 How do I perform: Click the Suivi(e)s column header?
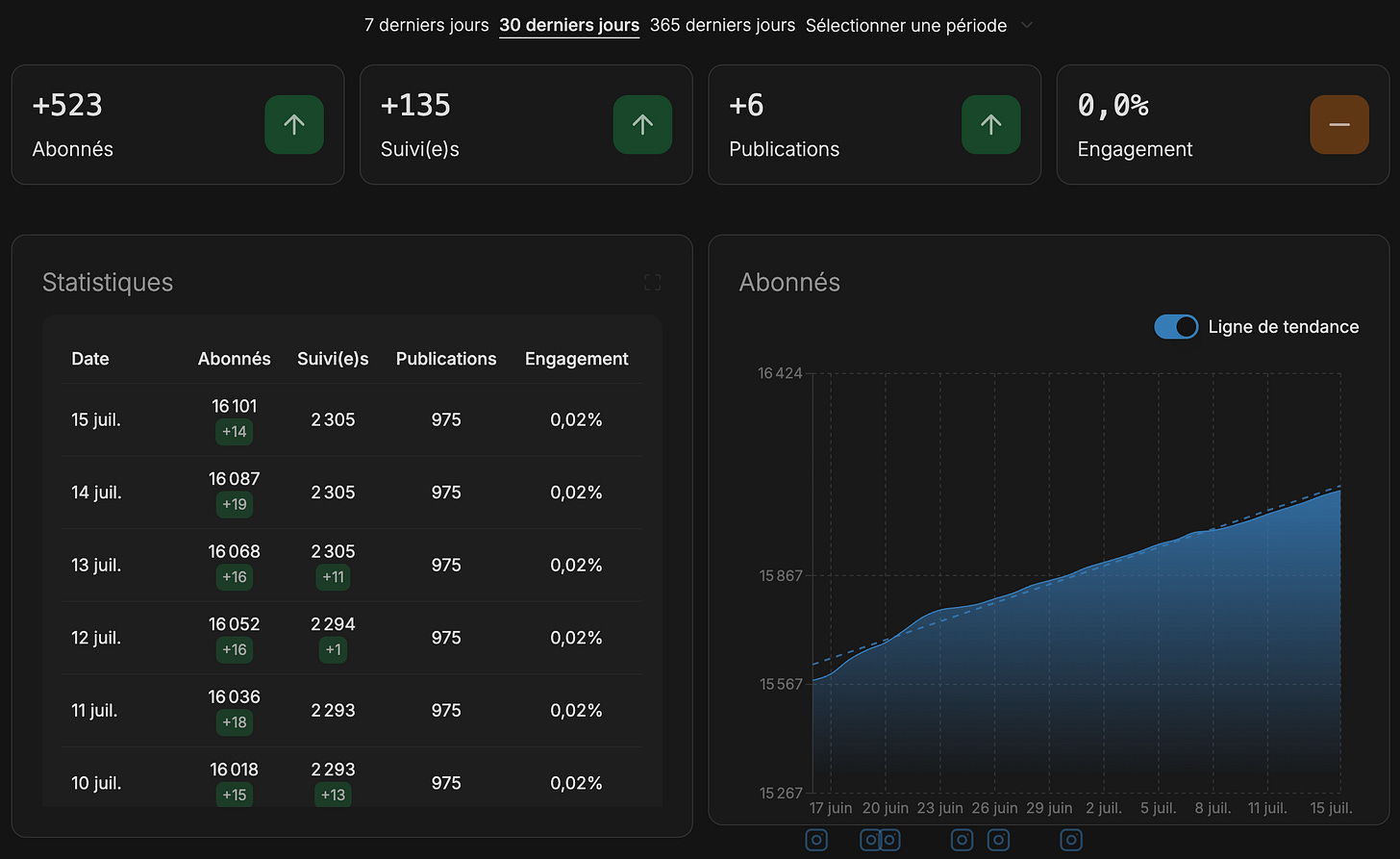[333, 359]
